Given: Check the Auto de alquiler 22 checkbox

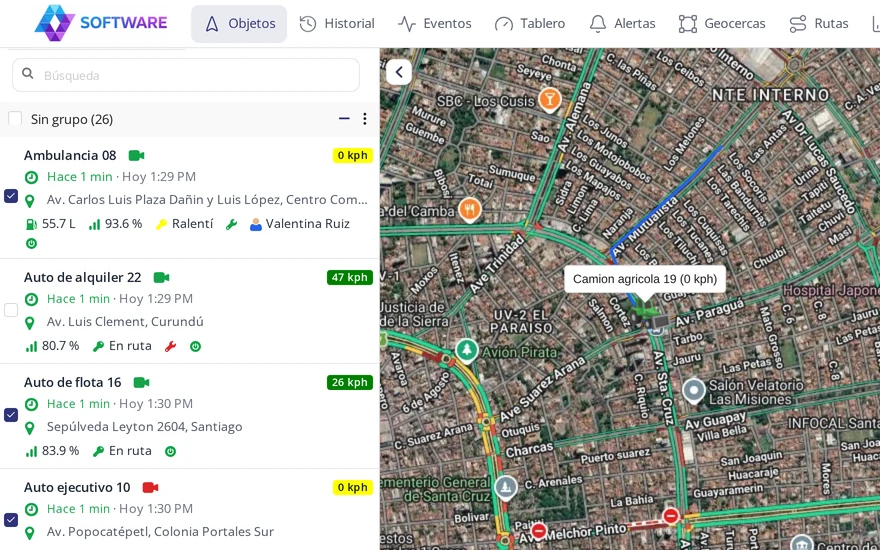Looking at the screenshot, I should 11,310.
